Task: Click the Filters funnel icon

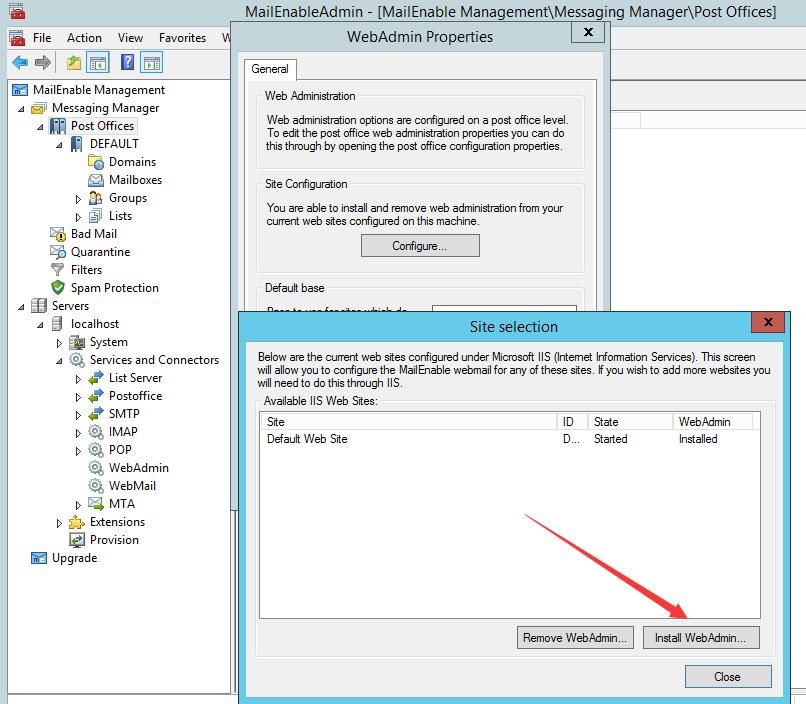Action: point(58,270)
